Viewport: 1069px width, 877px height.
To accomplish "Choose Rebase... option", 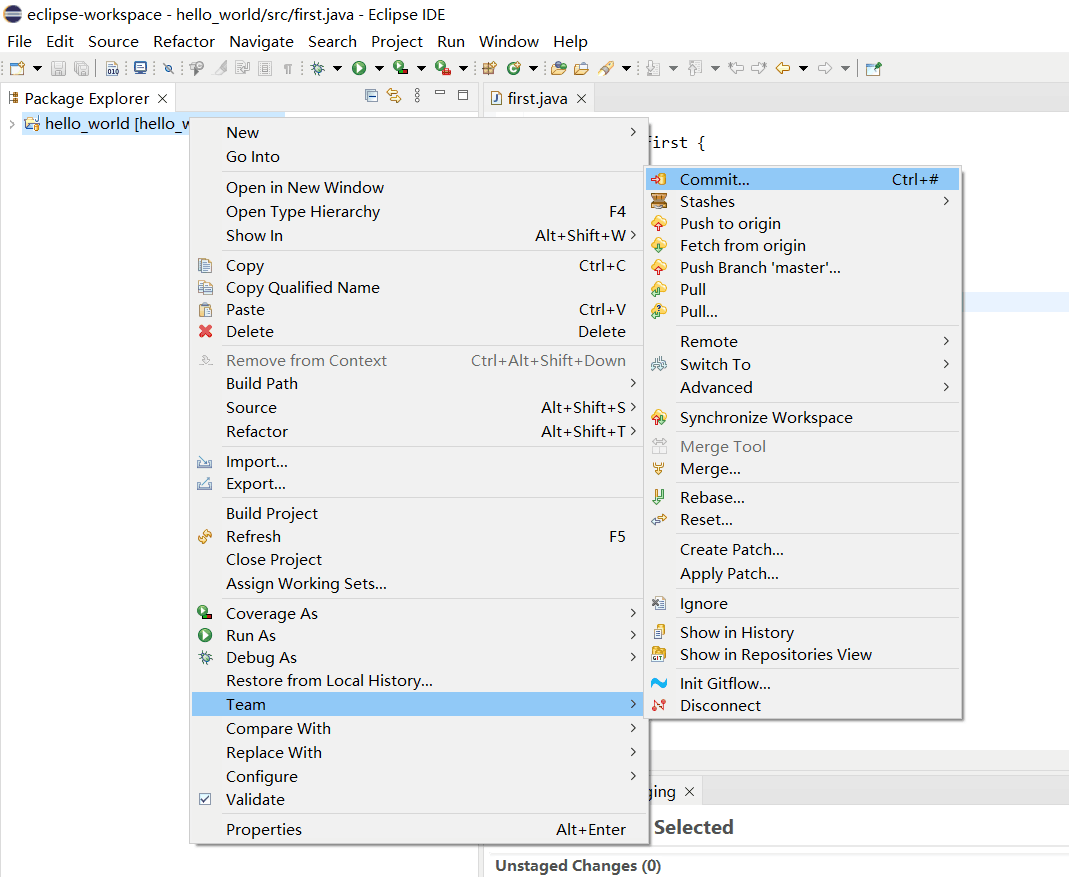I will pos(802,497).
